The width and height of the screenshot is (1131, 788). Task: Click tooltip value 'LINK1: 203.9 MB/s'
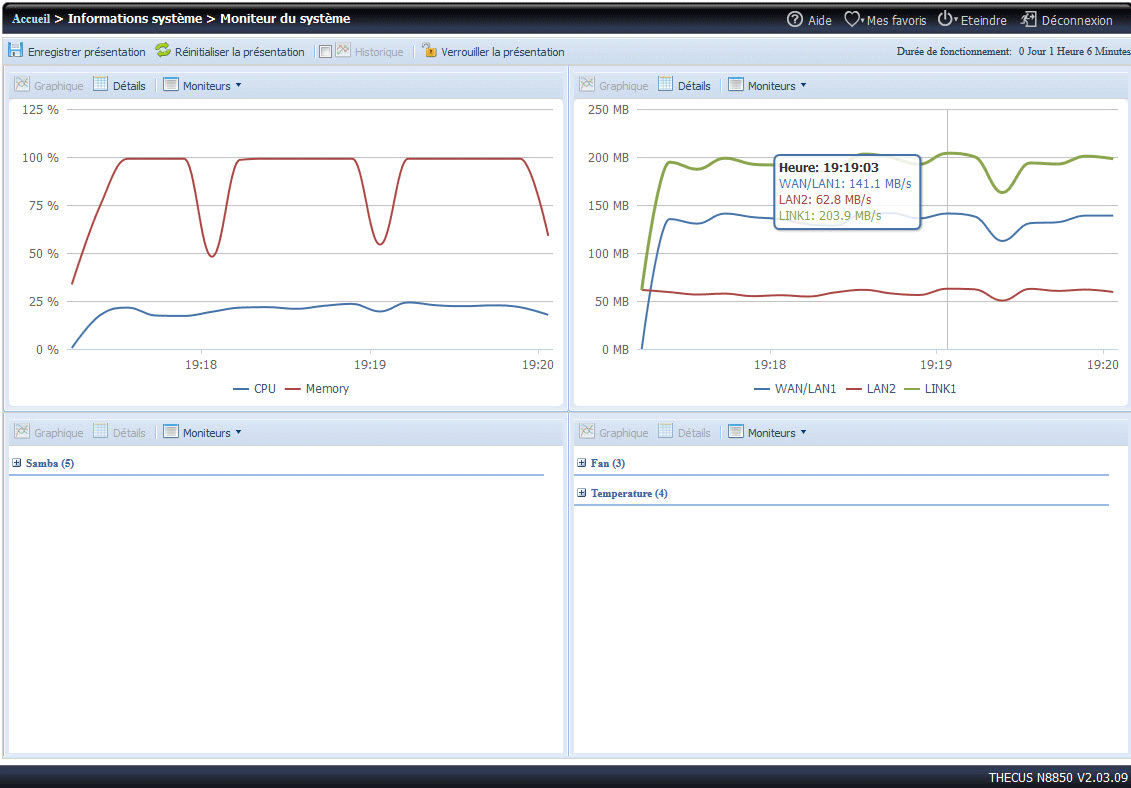click(x=830, y=215)
